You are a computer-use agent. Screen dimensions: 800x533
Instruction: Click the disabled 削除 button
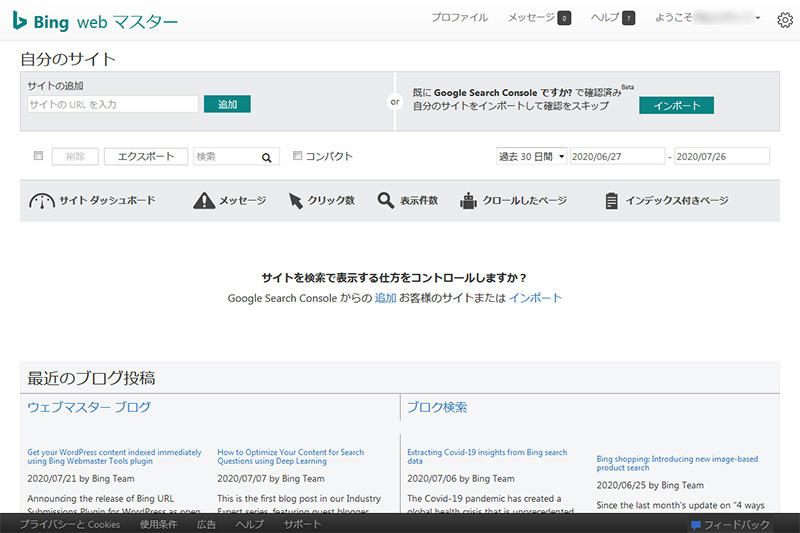pos(75,157)
